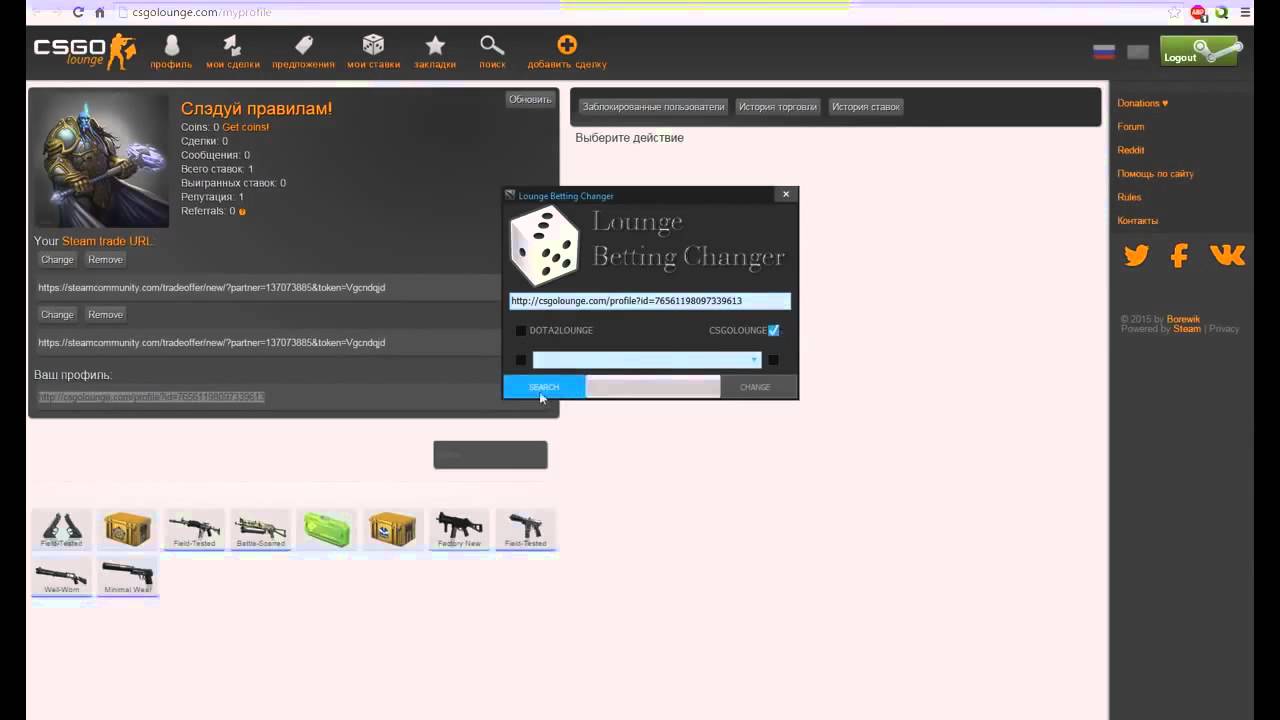Click the Get coins! link
1280x720 pixels.
point(245,127)
